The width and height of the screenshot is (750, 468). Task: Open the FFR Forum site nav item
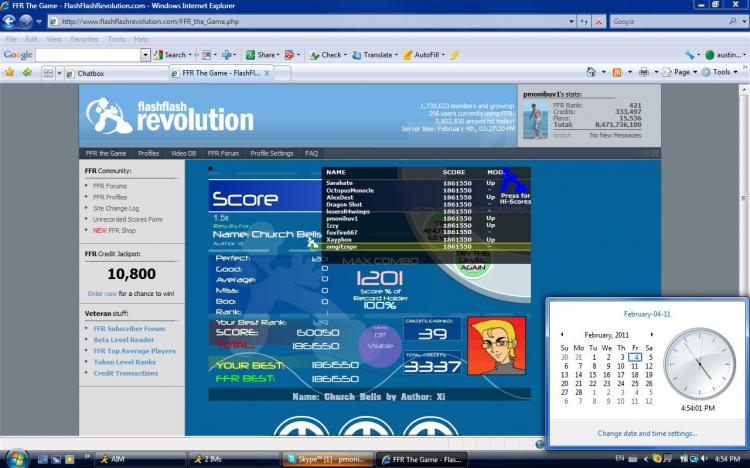pyautogui.click(x=223, y=154)
